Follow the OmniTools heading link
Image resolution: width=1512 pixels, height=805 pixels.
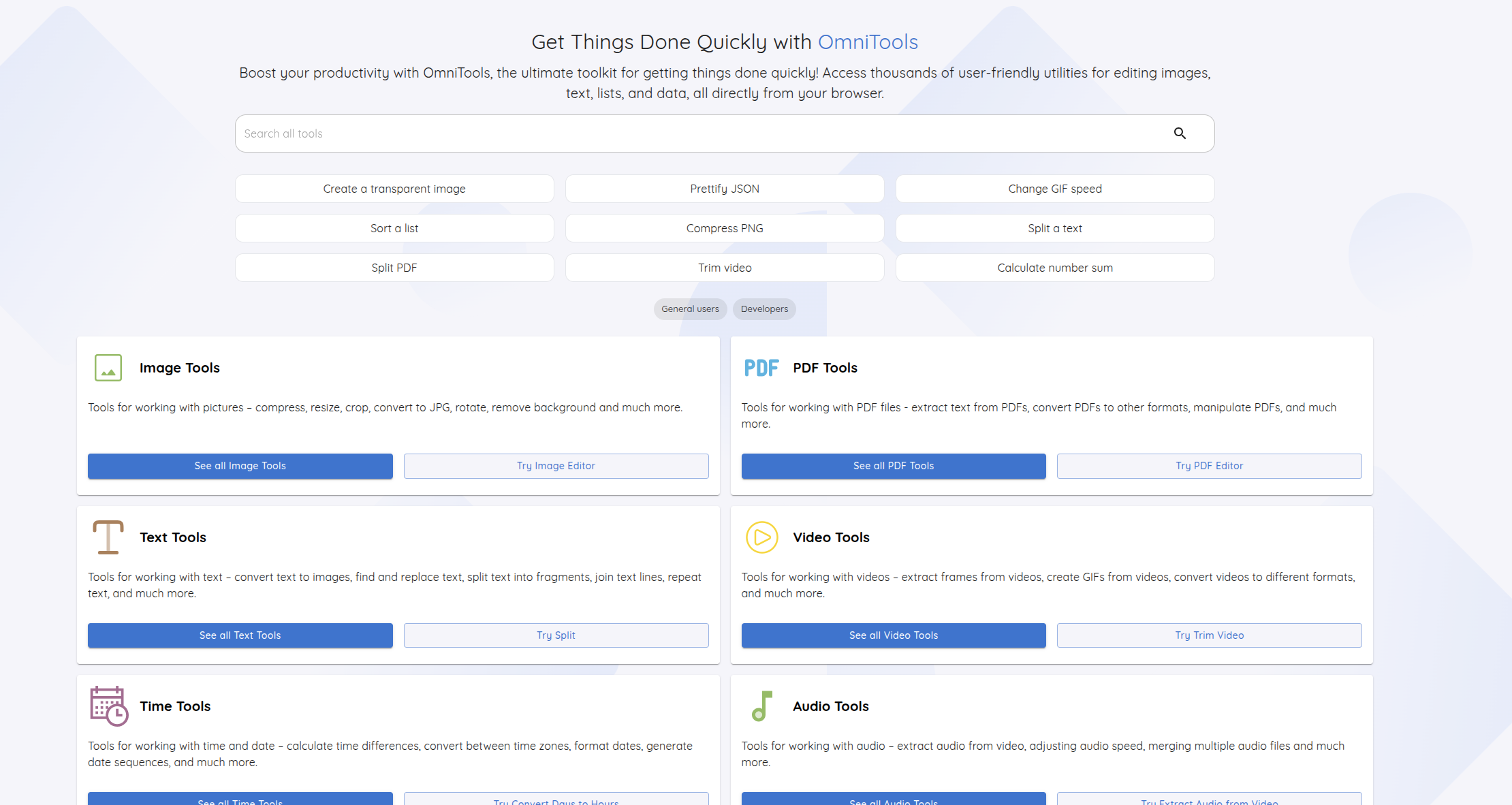click(x=868, y=42)
